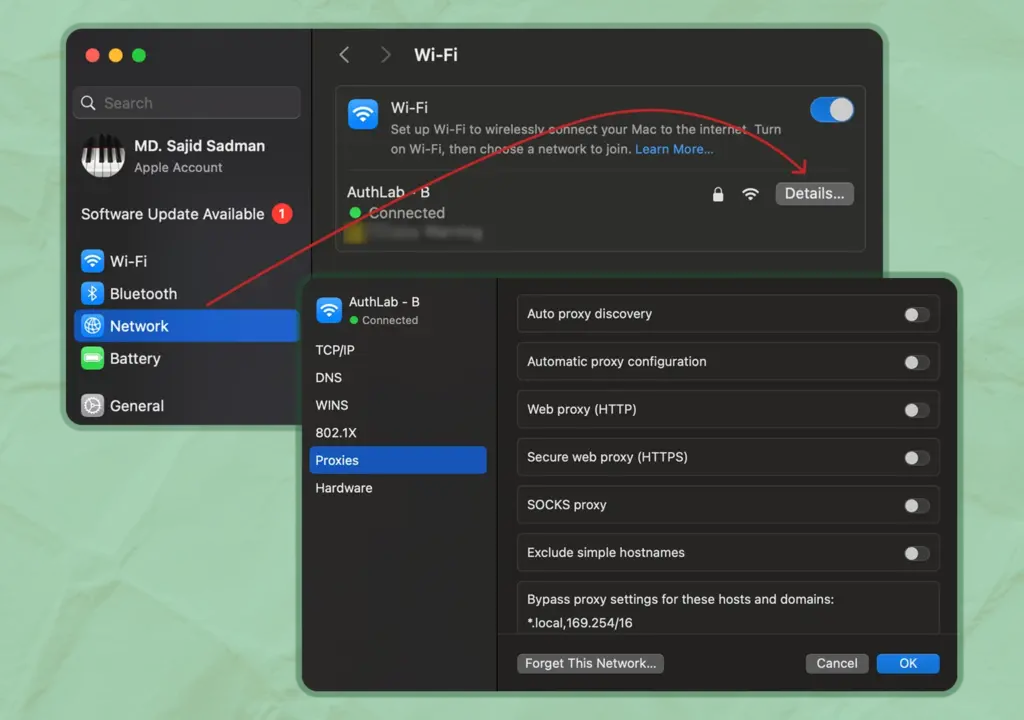Screen dimensions: 1024x720
Task: Click the Wi-Fi icon in the Proxies dialog header
Action: pos(329,310)
